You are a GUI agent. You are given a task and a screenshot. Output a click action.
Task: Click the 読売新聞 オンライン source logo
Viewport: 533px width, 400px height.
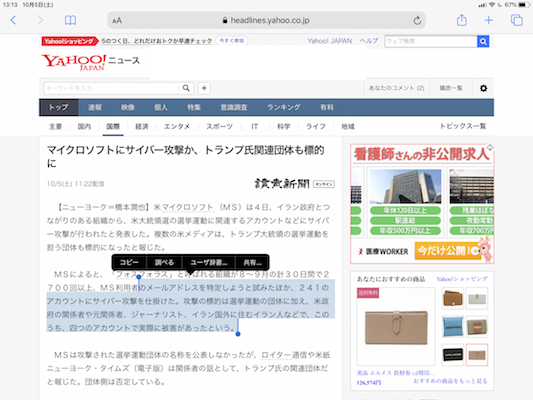[294, 184]
